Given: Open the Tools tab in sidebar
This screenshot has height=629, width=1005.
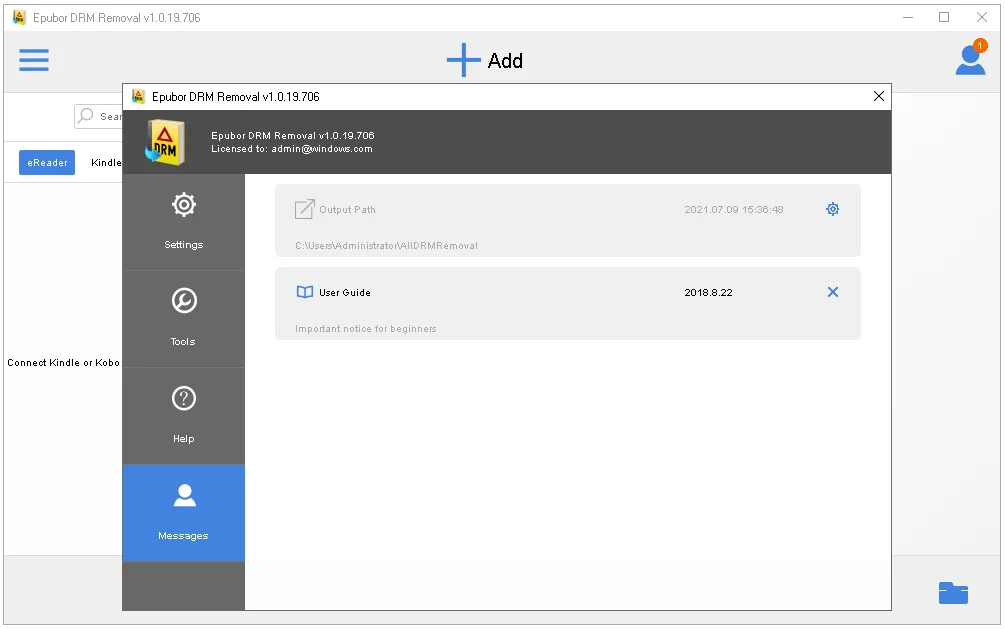Looking at the screenshot, I should [x=183, y=319].
